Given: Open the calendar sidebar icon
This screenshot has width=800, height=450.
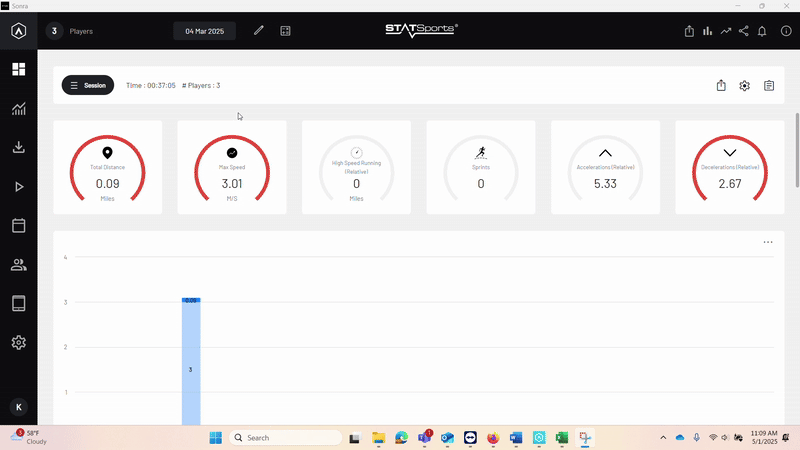Looking at the screenshot, I should click(x=18, y=226).
